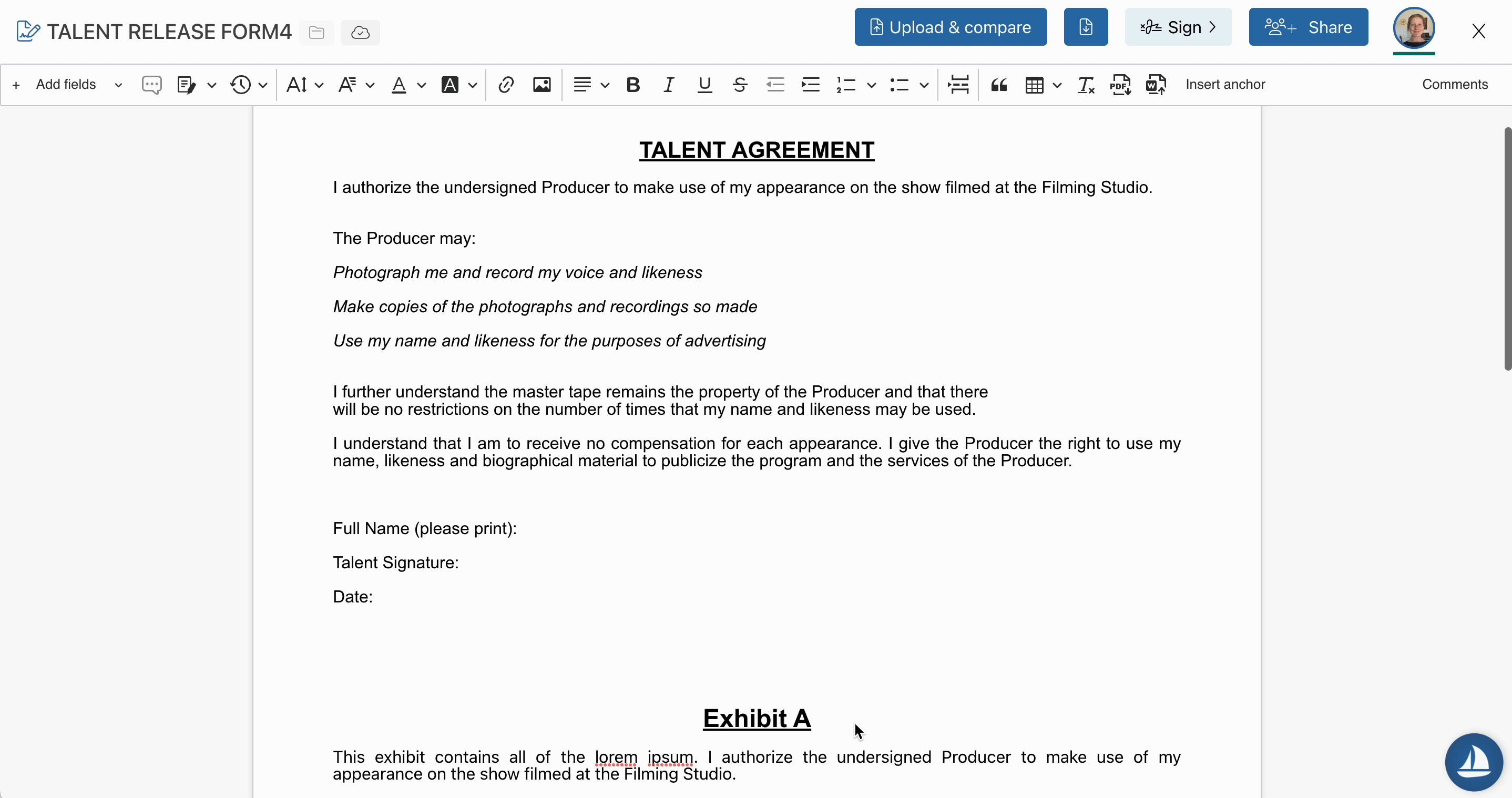Expand the edit mode dropdown chevron
Screen dimensions: 1512x798
tap(212, 86)
